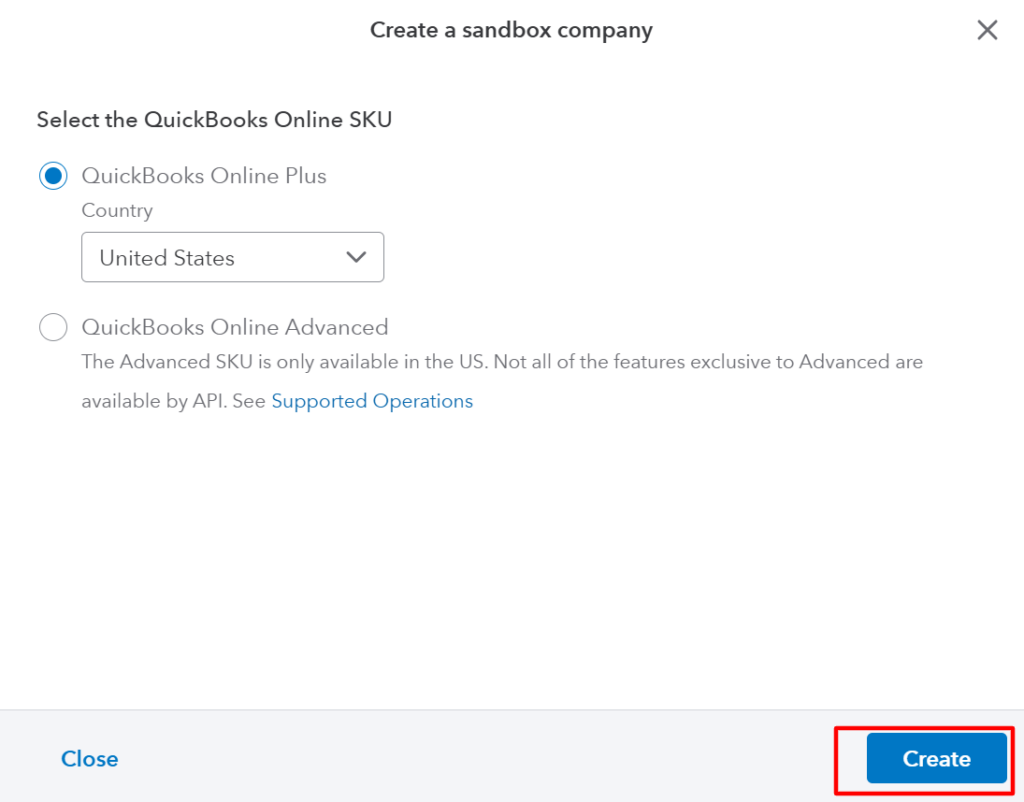Image resolution: width=1024 pixels, height=802 pixels.
Task: Click the QuickBooks Online Plus label
Action: pyautogui.click(x=204, y=175)
